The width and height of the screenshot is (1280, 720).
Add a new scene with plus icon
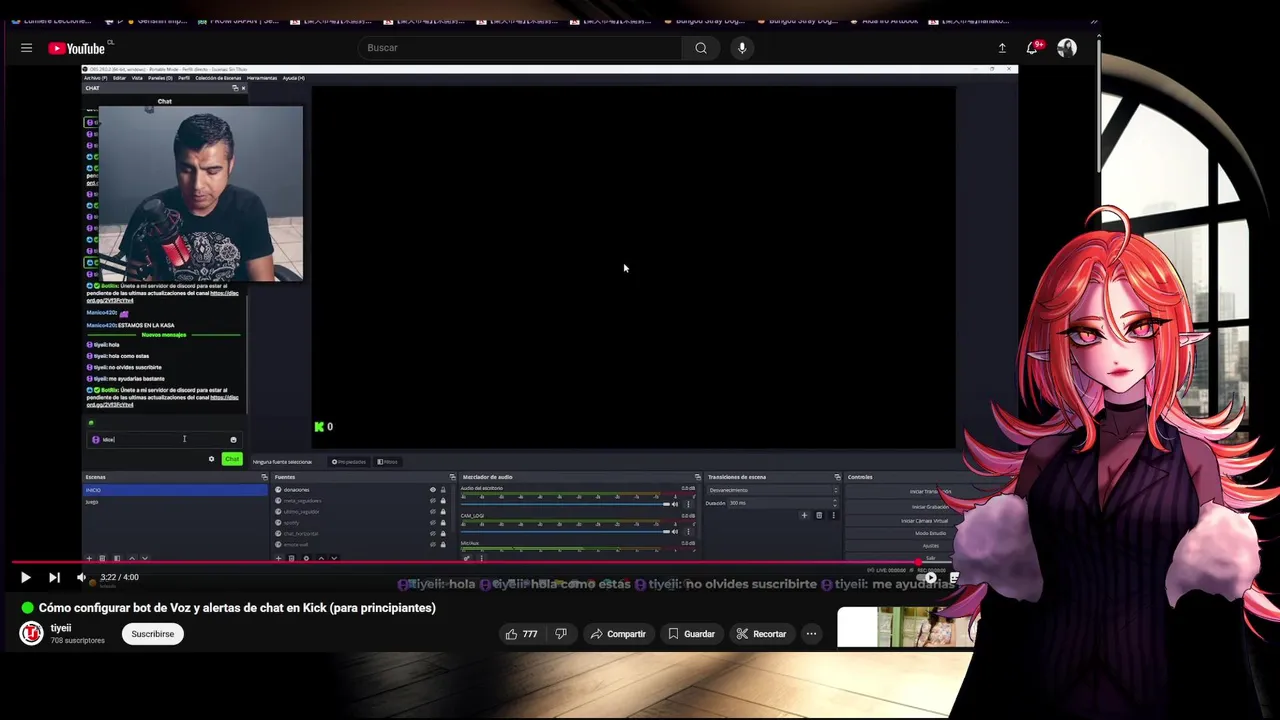(89, 558)
